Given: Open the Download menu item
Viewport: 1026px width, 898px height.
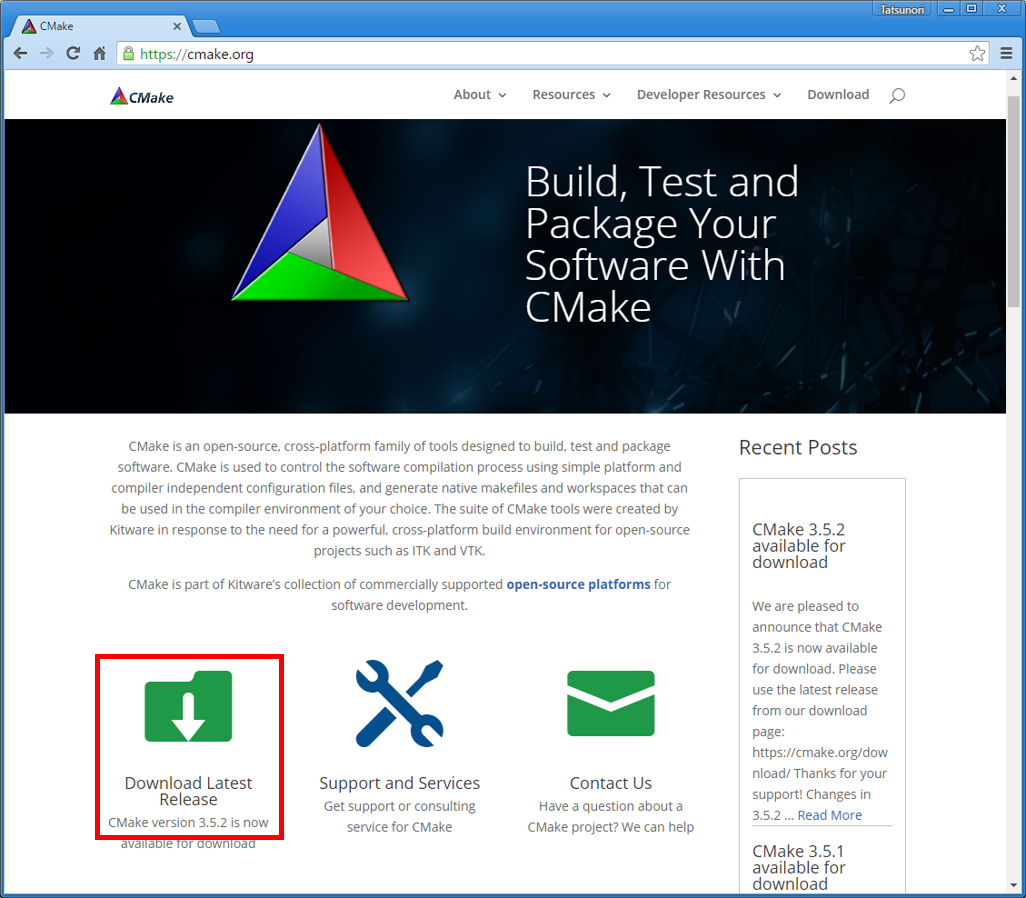Looking at the screenshot, I should point(838,95).
